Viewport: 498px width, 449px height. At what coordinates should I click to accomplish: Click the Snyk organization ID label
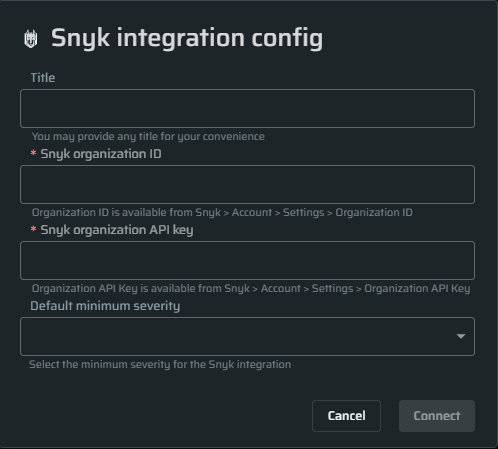[101, 154]
